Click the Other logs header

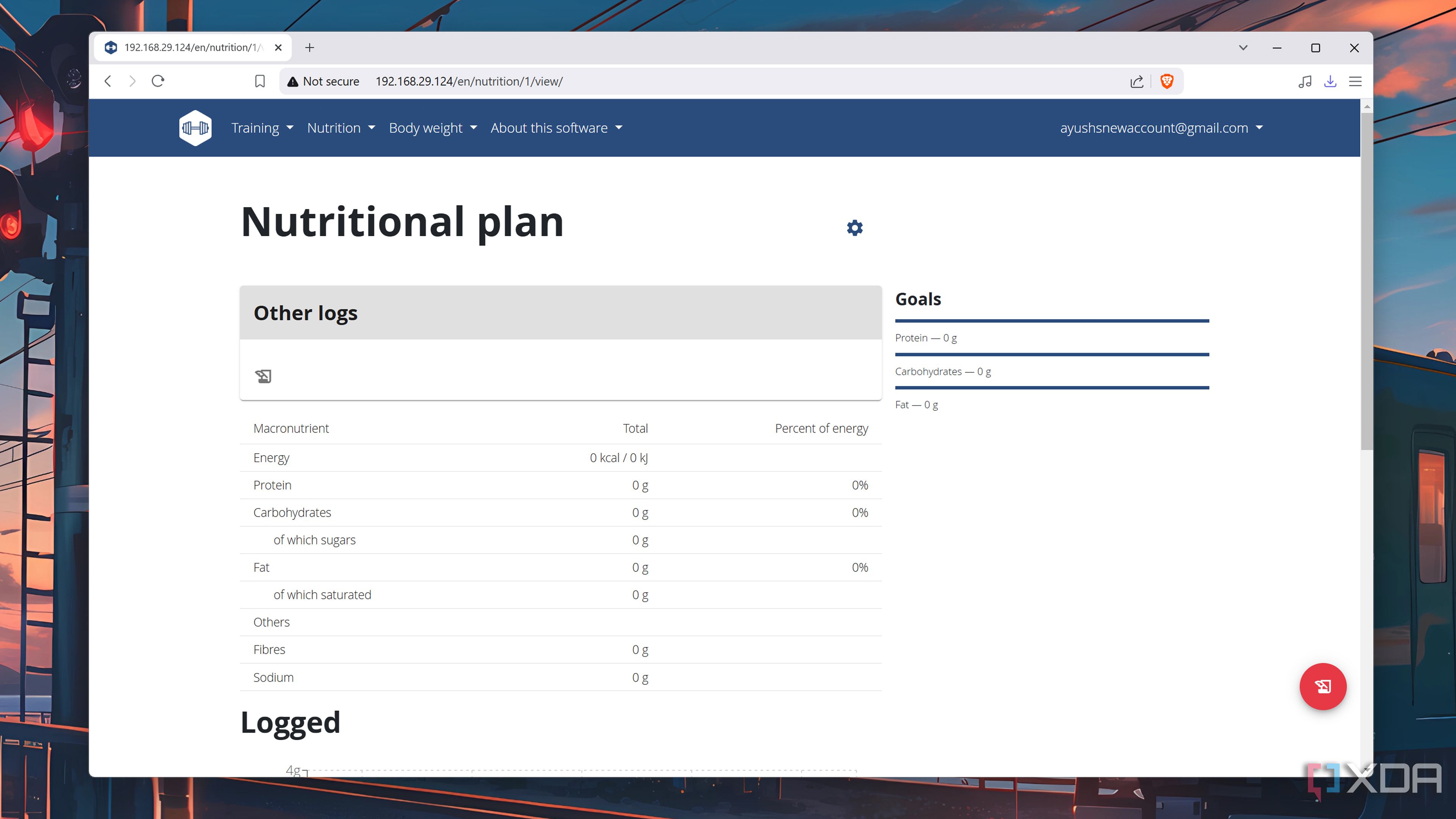[x=560, y=312]
